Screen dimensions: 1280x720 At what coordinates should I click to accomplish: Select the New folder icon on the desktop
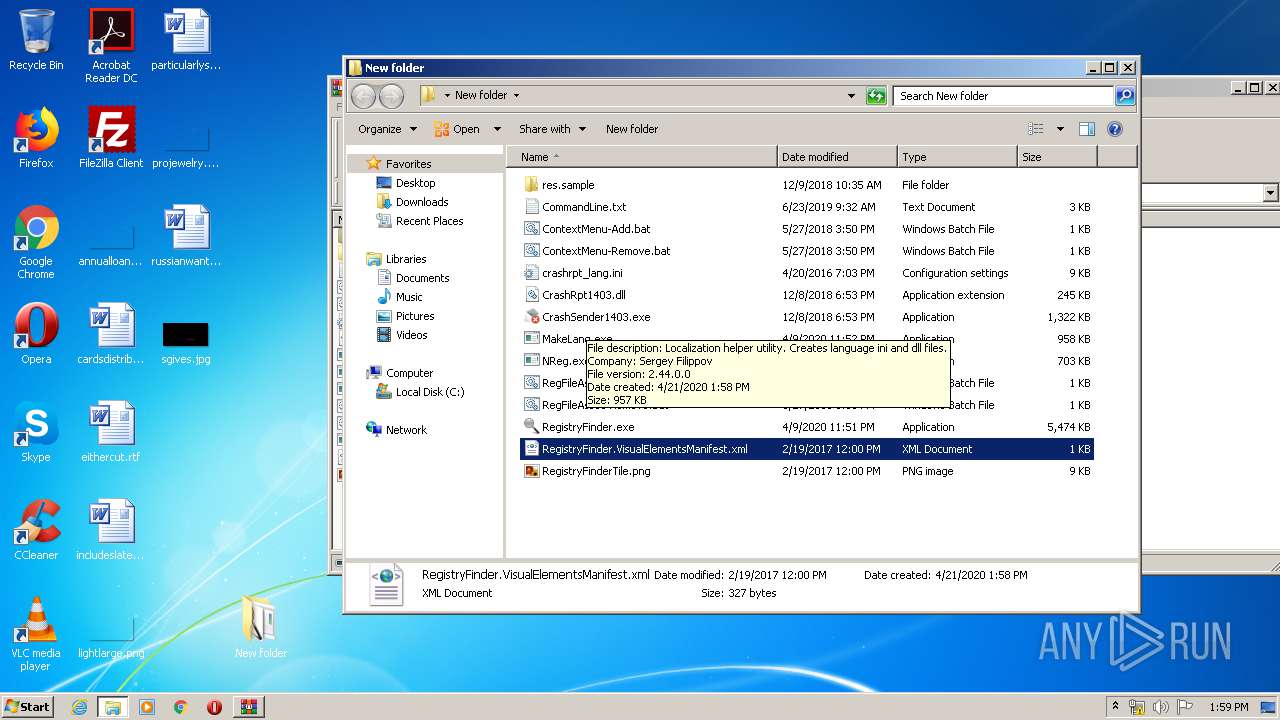pyautogui.click(x=260, y=628)
